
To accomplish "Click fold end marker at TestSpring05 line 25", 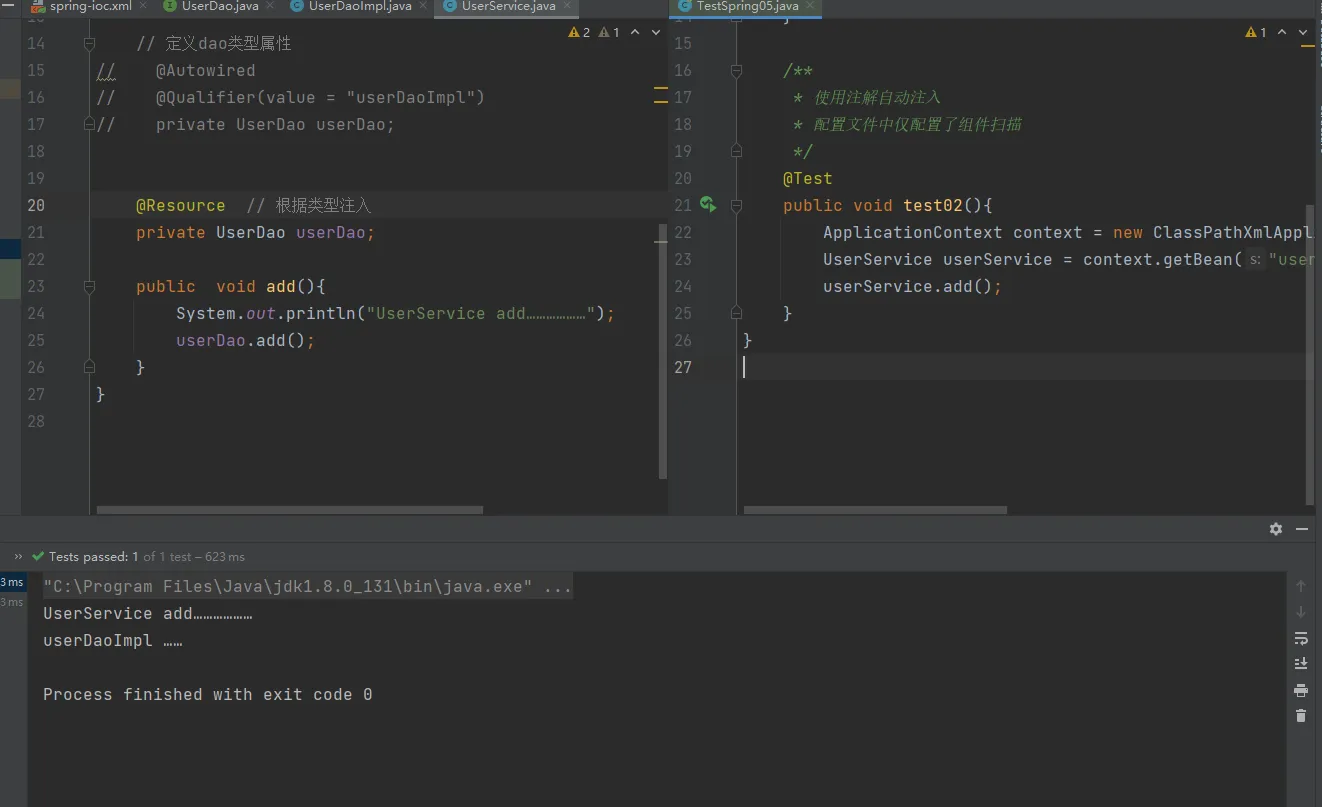I will (736, 313).
